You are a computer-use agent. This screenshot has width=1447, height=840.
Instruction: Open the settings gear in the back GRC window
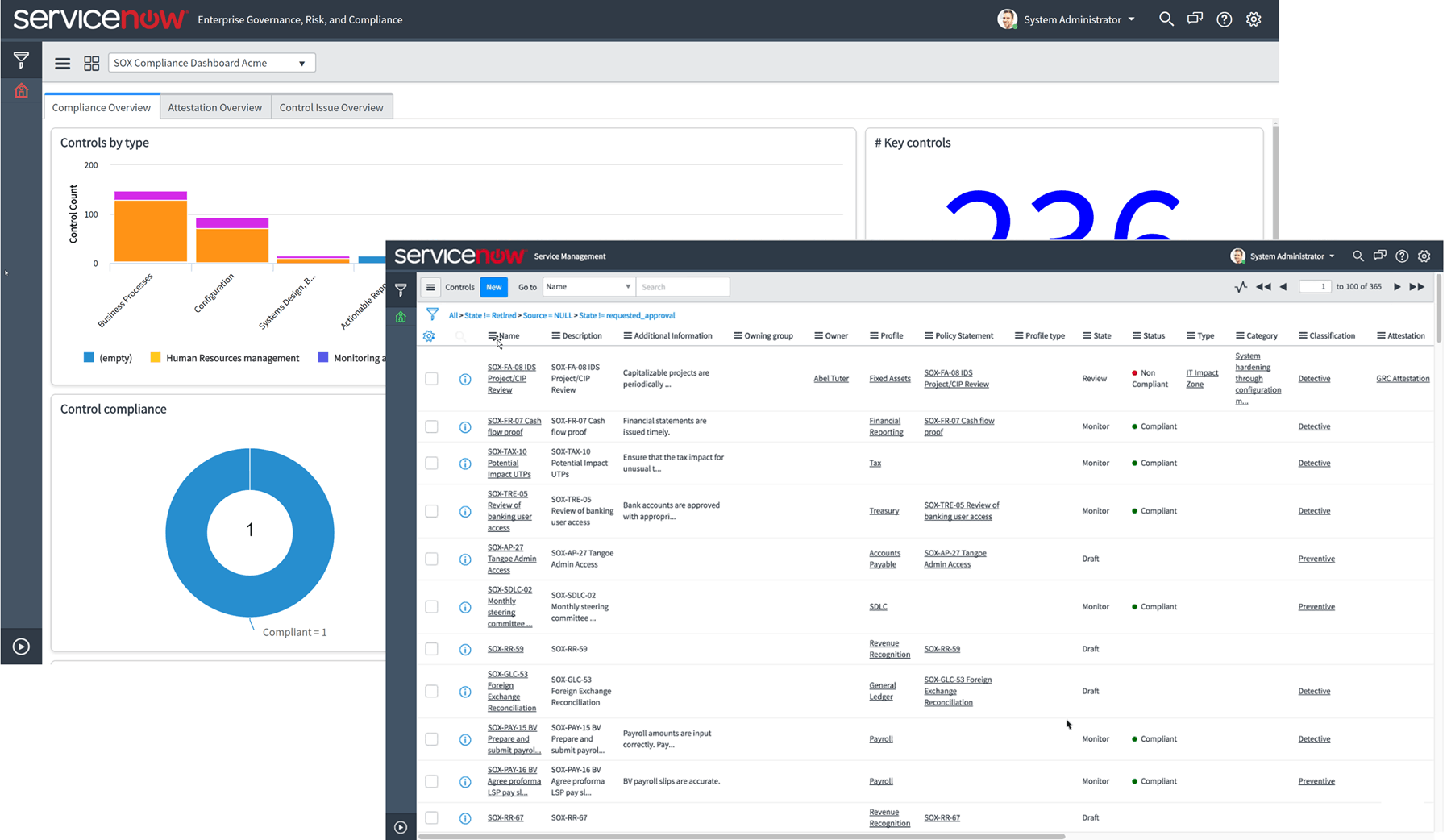point(1254,19)
